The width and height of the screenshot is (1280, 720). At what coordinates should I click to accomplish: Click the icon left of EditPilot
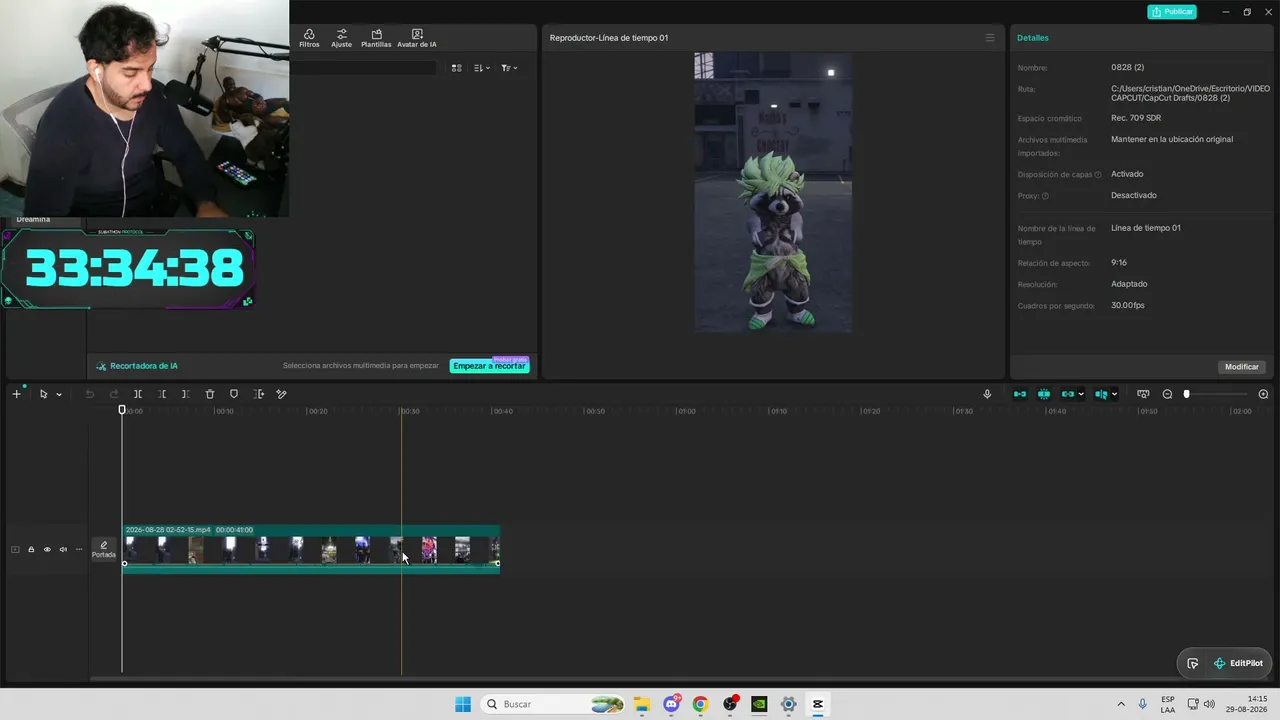(1193, 663)
